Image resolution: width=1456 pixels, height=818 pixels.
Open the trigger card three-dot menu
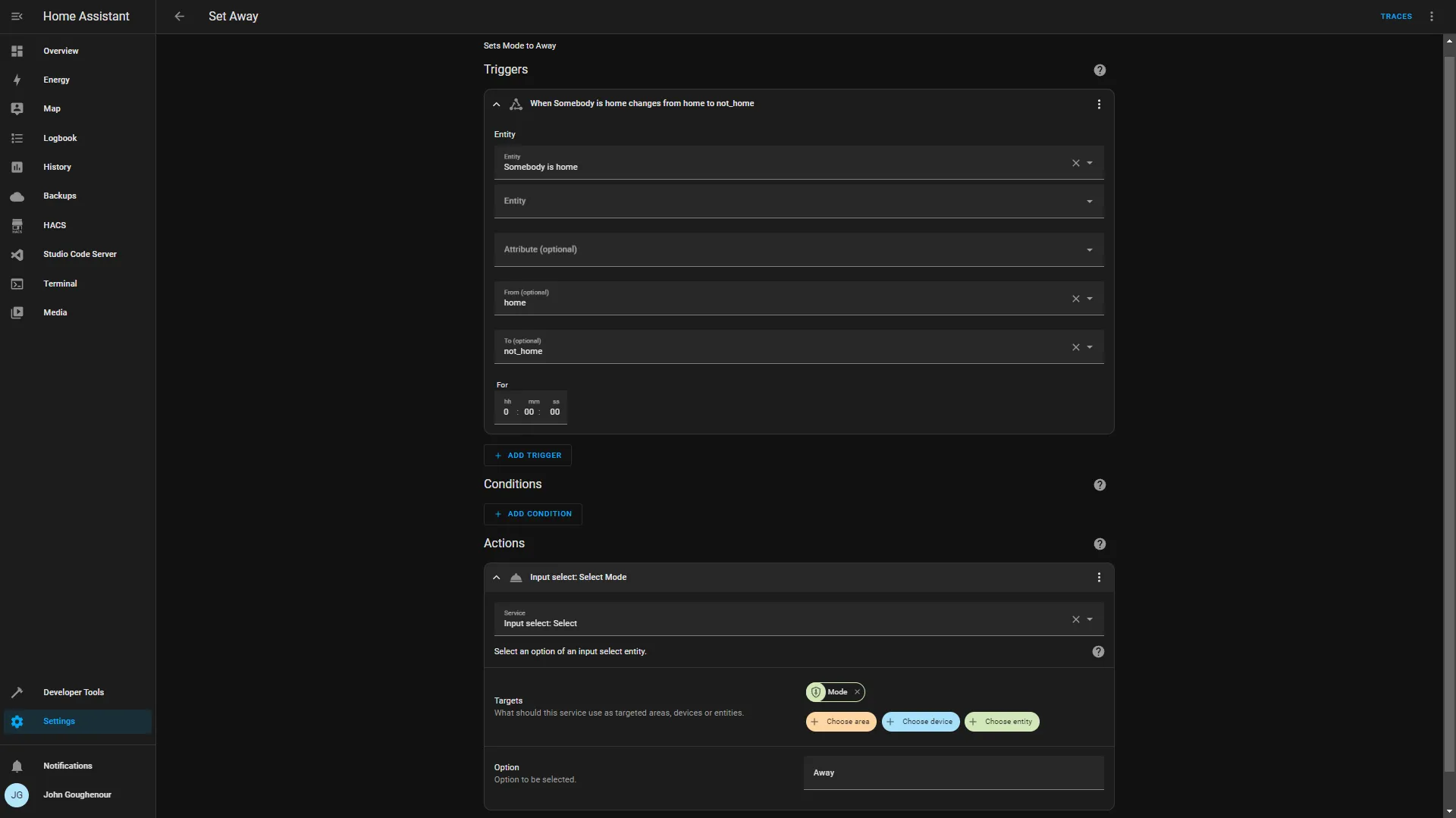[1099, 104]
